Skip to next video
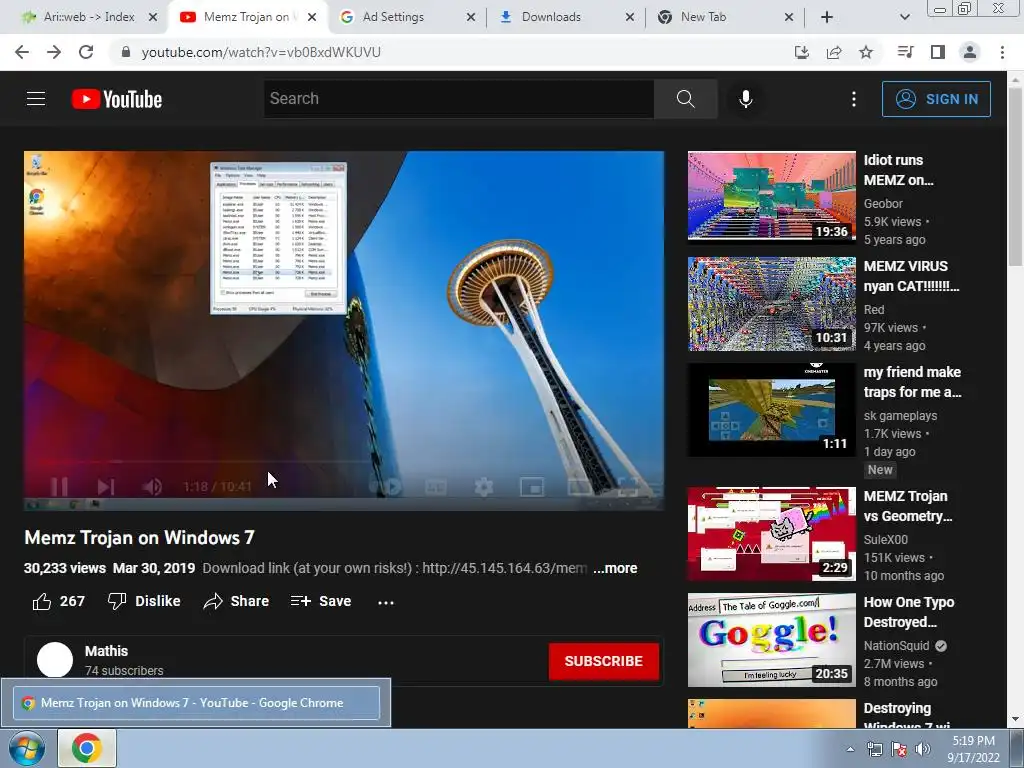This screenshot has height=768, width=1024. tap(106, 486)
